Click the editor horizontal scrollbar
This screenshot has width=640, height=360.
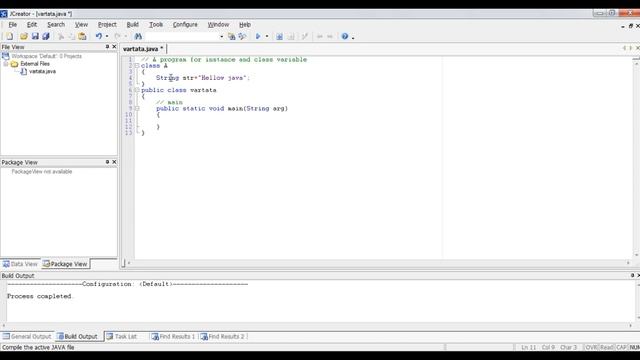[x=378, y=263]
